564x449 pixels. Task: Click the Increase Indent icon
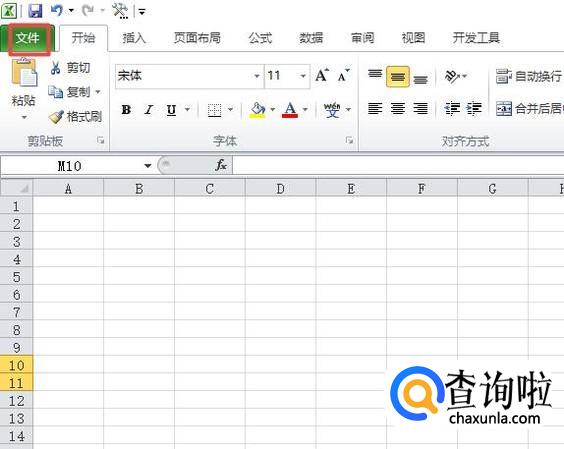474,108
